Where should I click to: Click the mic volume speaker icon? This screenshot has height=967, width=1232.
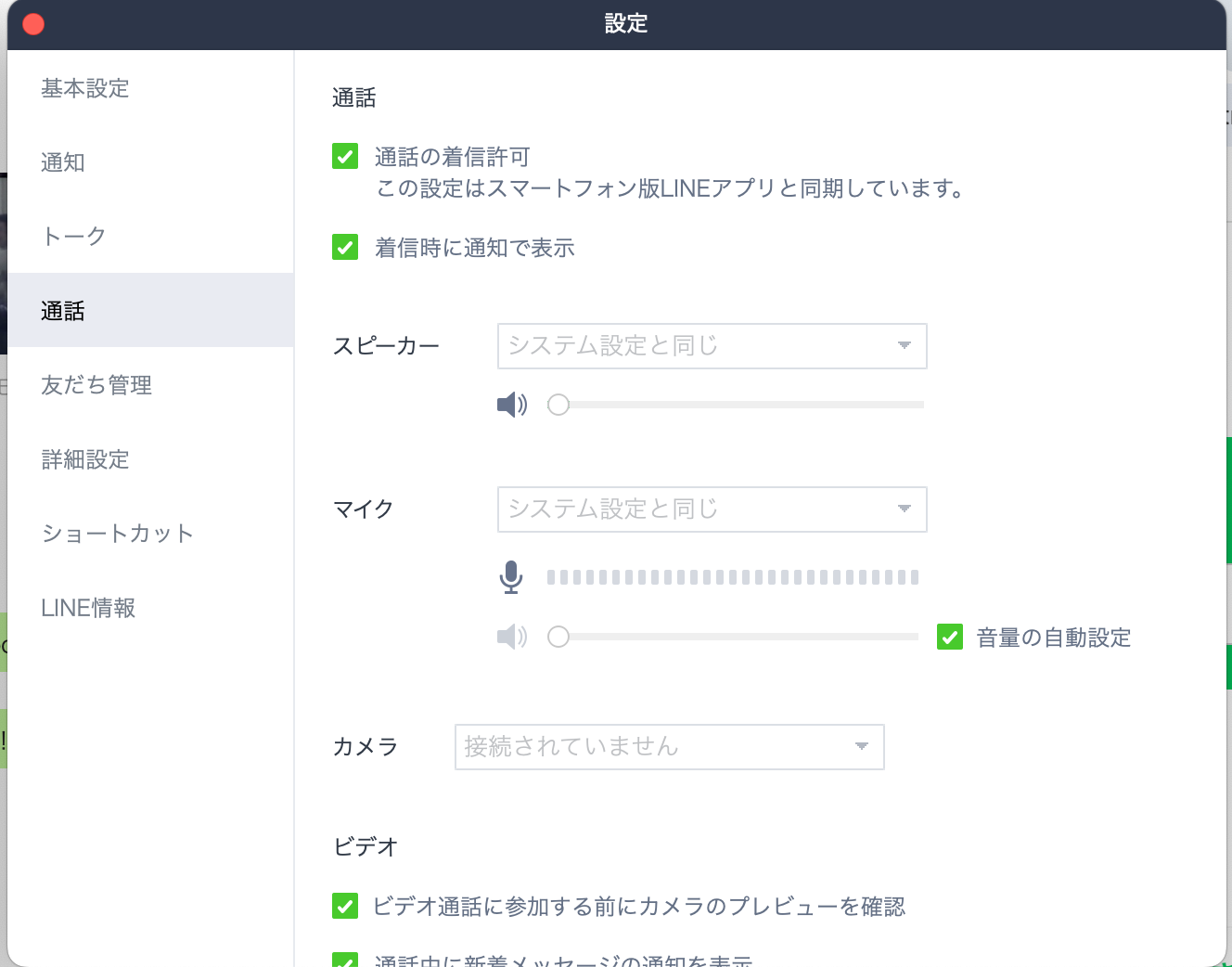click(x=511, y=637)
